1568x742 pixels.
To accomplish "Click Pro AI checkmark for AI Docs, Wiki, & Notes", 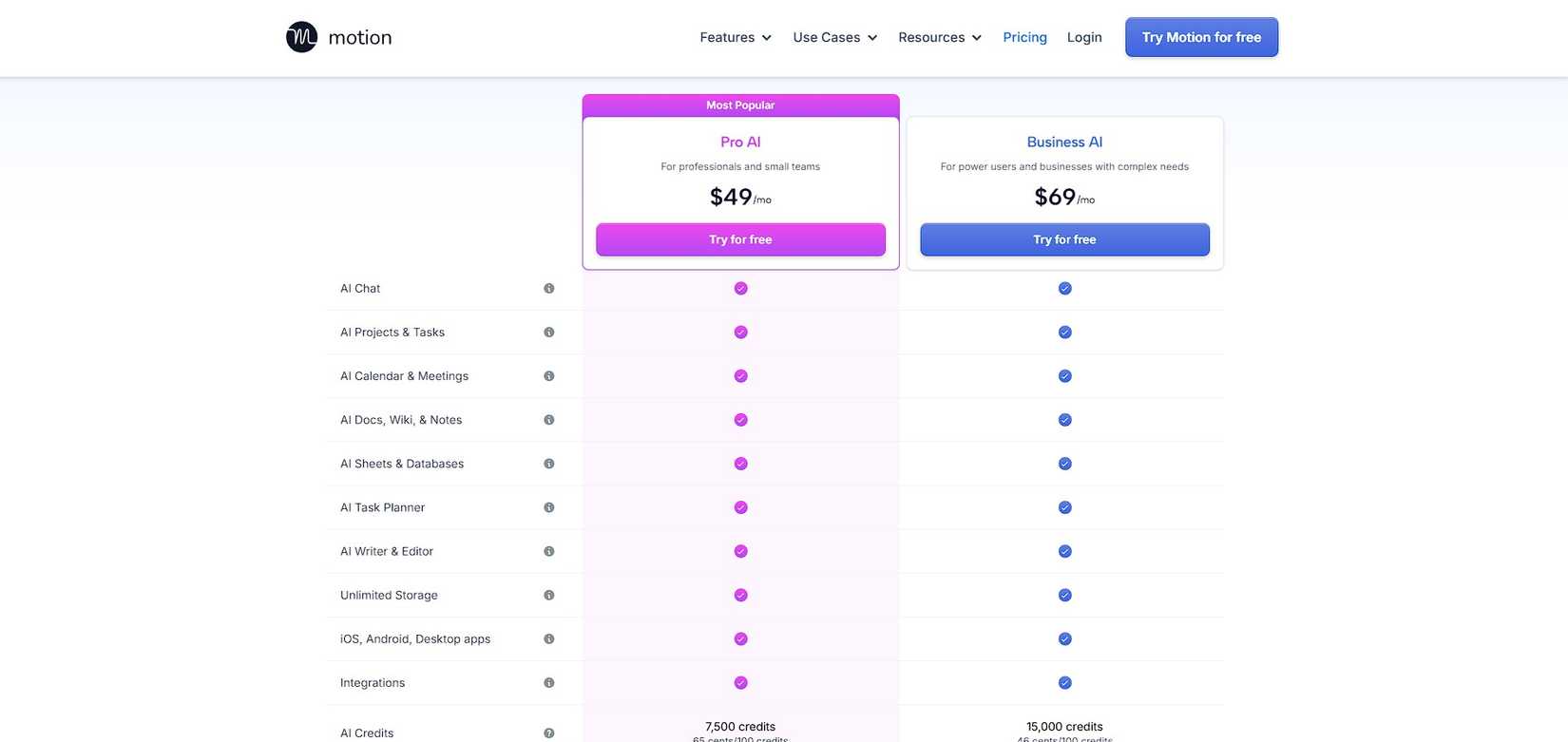I will point(741,420).
